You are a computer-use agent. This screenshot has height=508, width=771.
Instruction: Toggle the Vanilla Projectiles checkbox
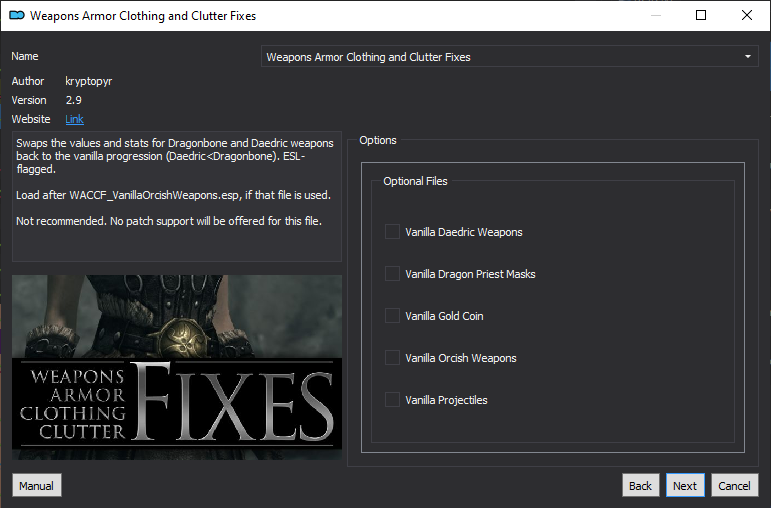pyautogui.click(x=392, y=400)
